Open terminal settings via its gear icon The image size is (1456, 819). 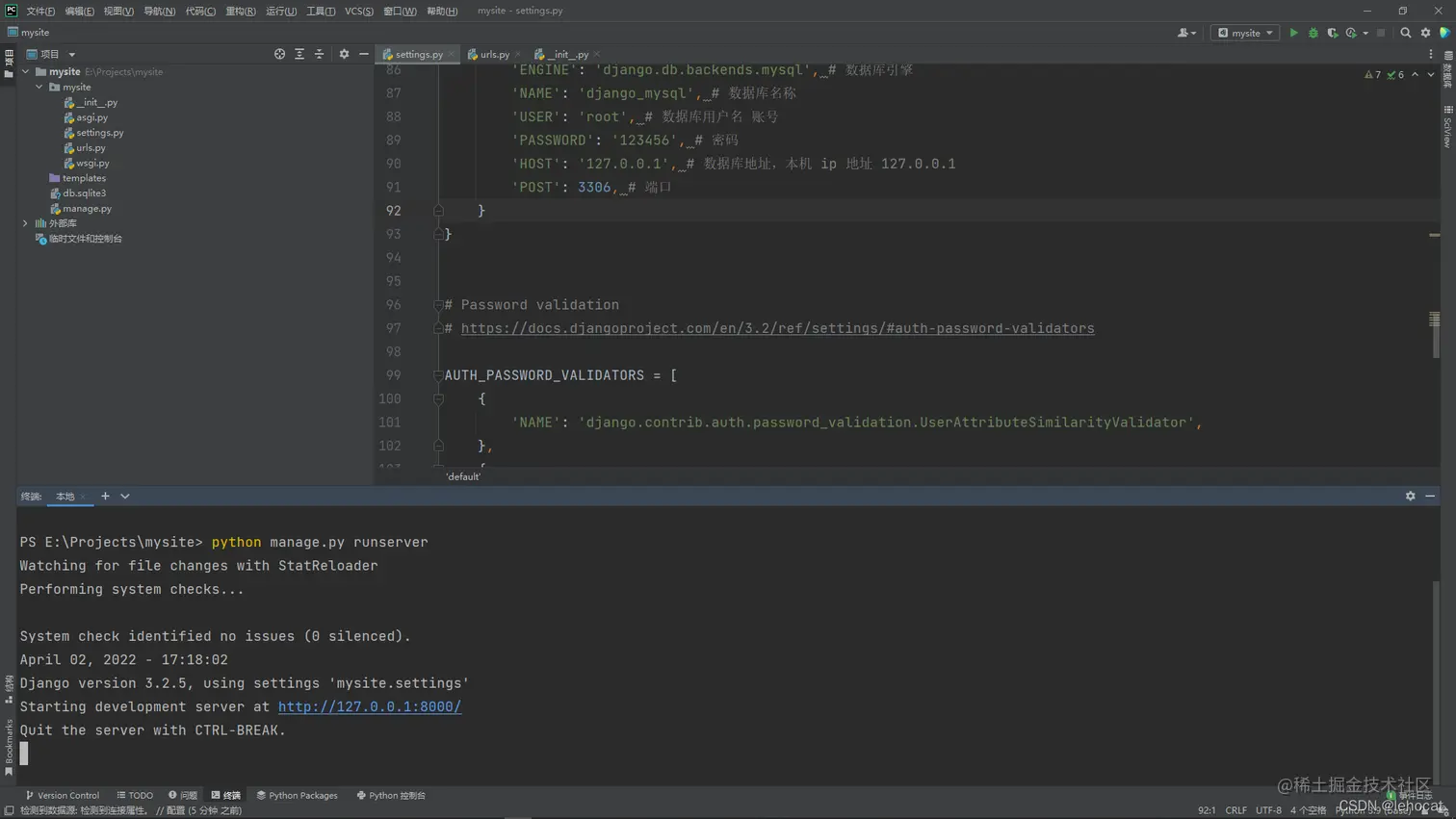tap(1409, 496)
